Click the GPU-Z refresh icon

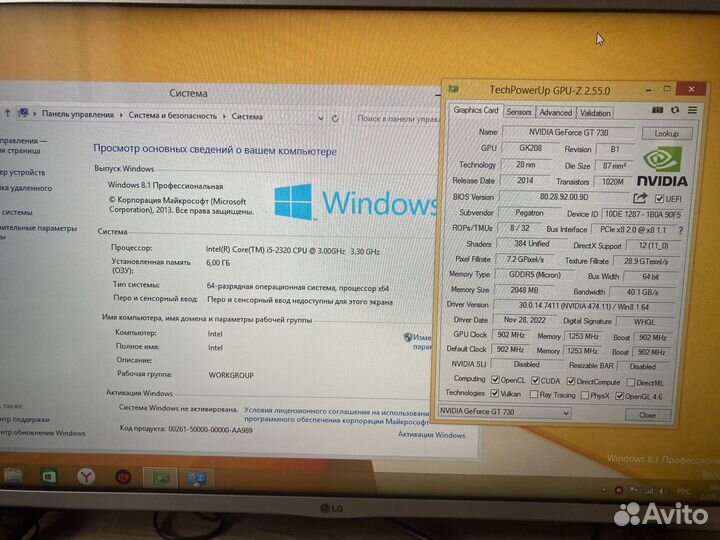[x=675, y=110]
